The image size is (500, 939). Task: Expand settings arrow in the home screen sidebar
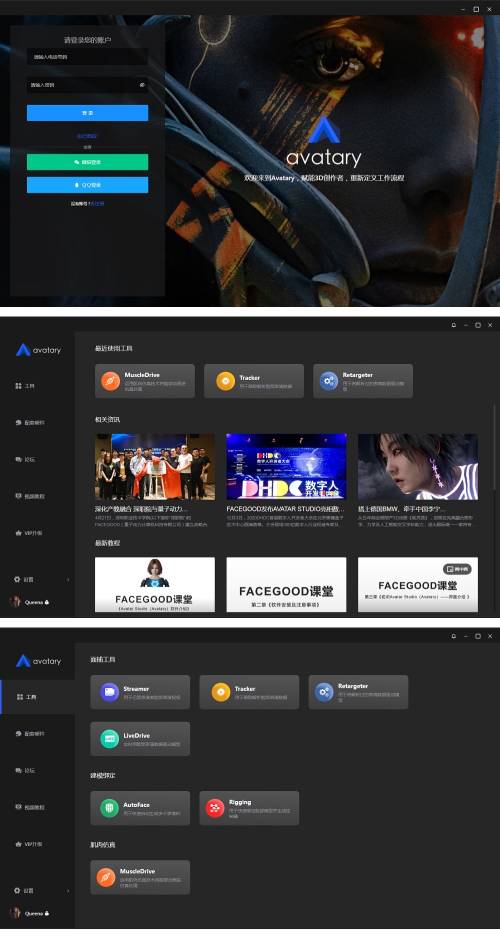pyautogui.click(x=68, y=580)
